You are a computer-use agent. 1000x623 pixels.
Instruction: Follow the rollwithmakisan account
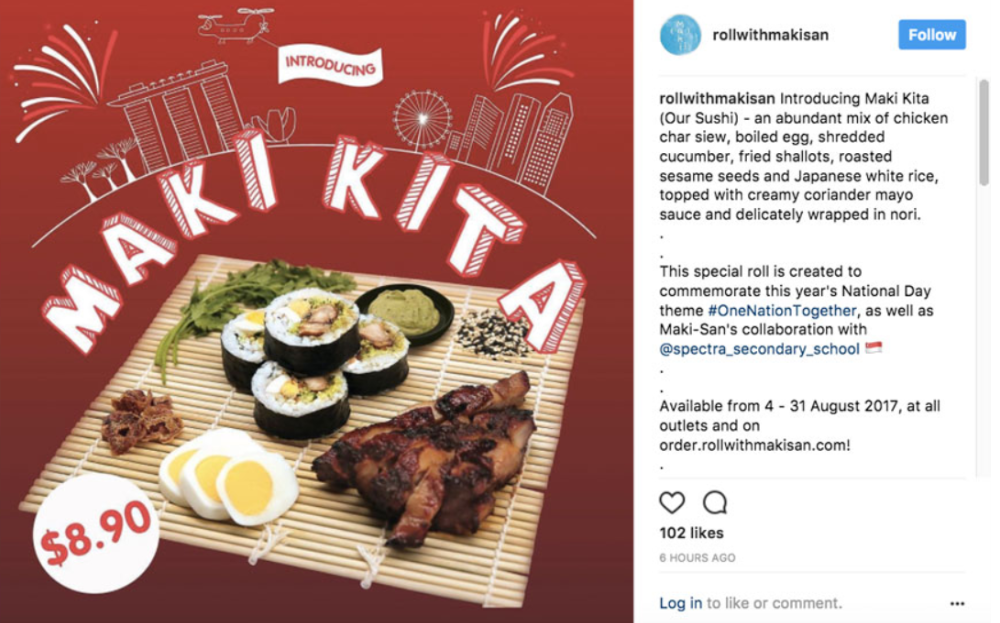pos(932,34)
